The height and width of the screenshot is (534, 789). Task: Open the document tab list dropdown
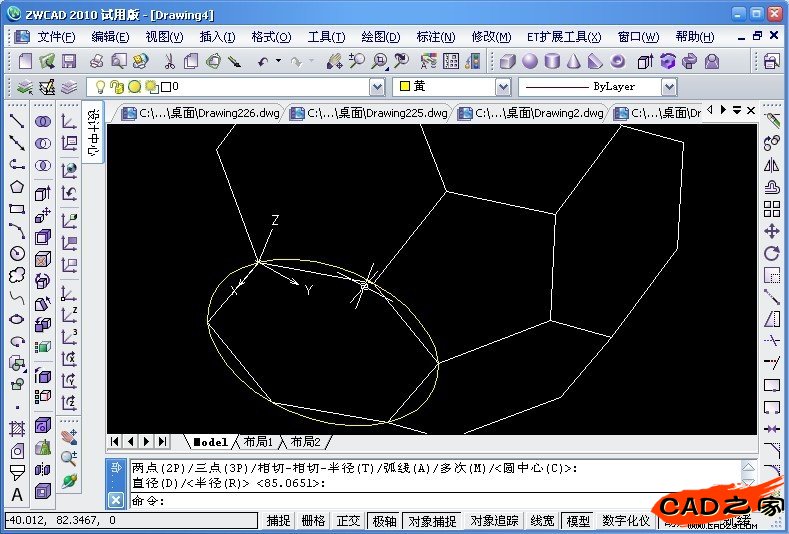[737, 110]
